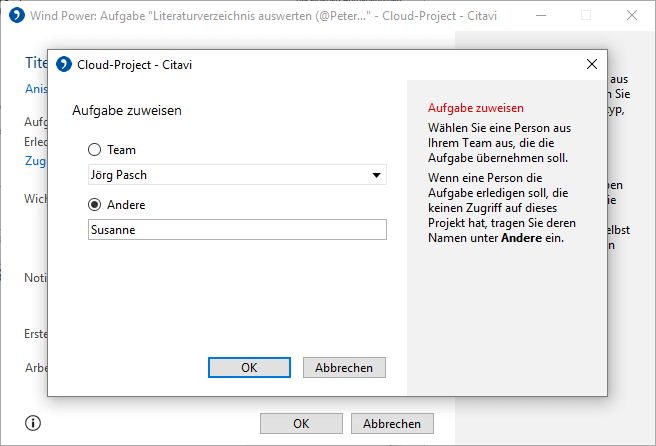Click the Citavi logo in dialog title bar
Viewport: 656px width, 446px height.
(64, 64)
